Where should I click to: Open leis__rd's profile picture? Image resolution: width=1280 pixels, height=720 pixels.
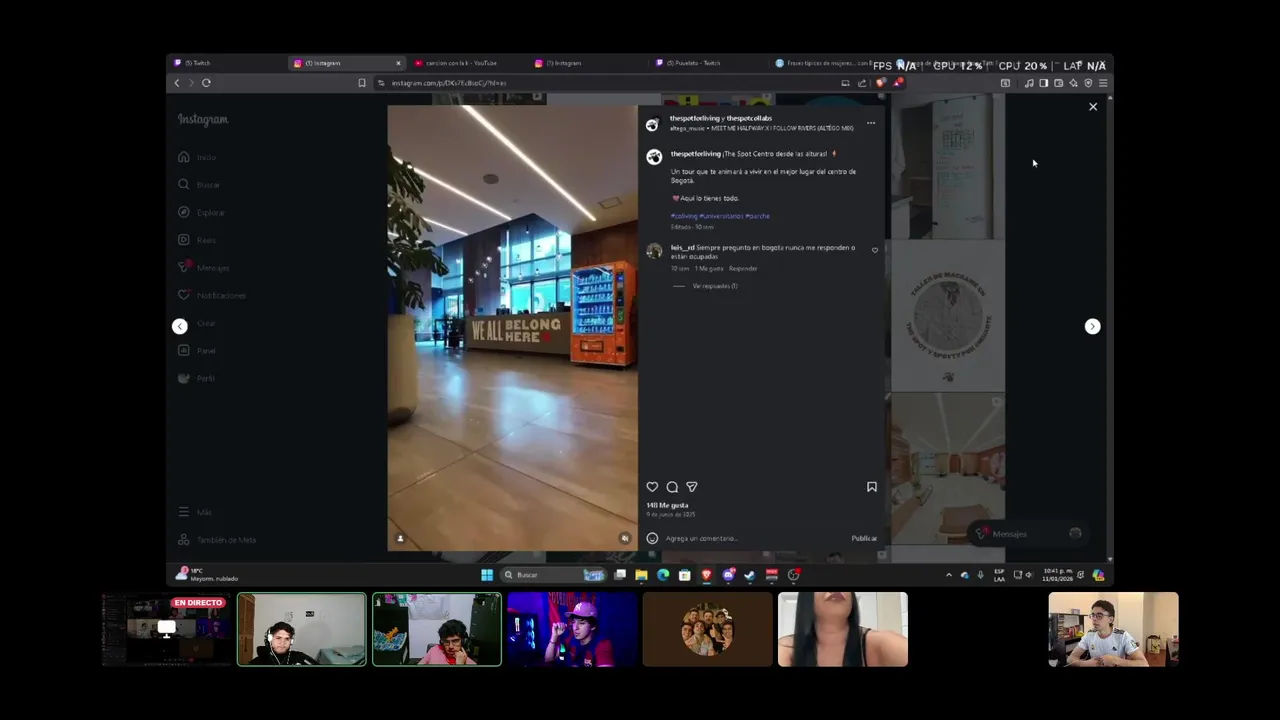(654, 251)
